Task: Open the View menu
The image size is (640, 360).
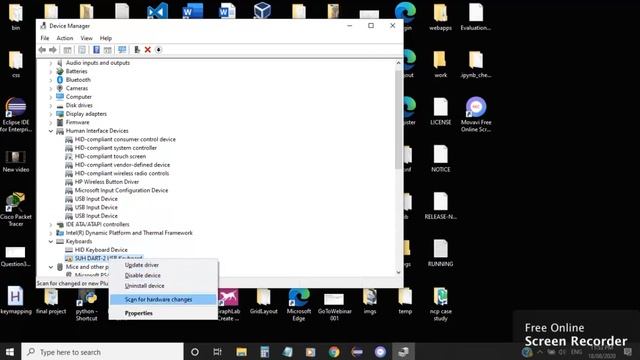Action: (x=86, y=38)
